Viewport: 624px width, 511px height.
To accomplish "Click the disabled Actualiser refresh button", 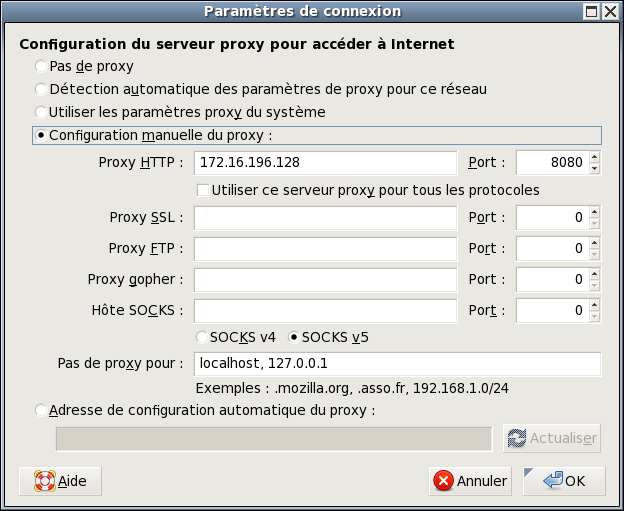I will (551, 438).
